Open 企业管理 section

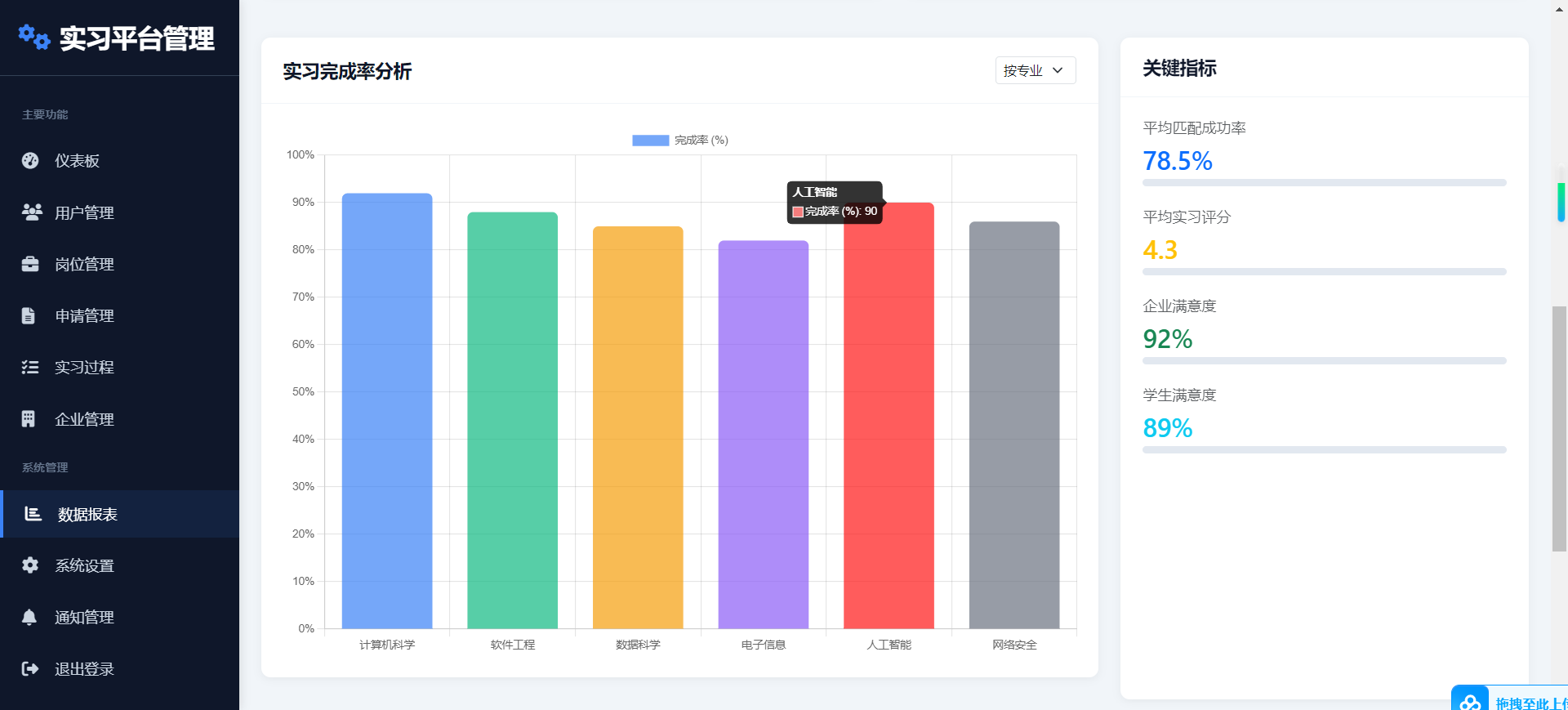120,419
